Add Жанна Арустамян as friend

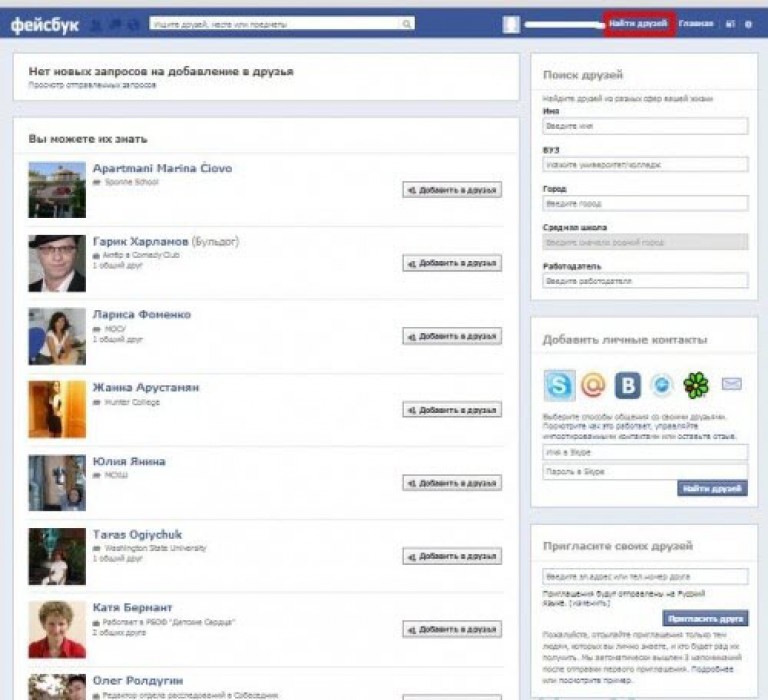[x=452, y=410]
